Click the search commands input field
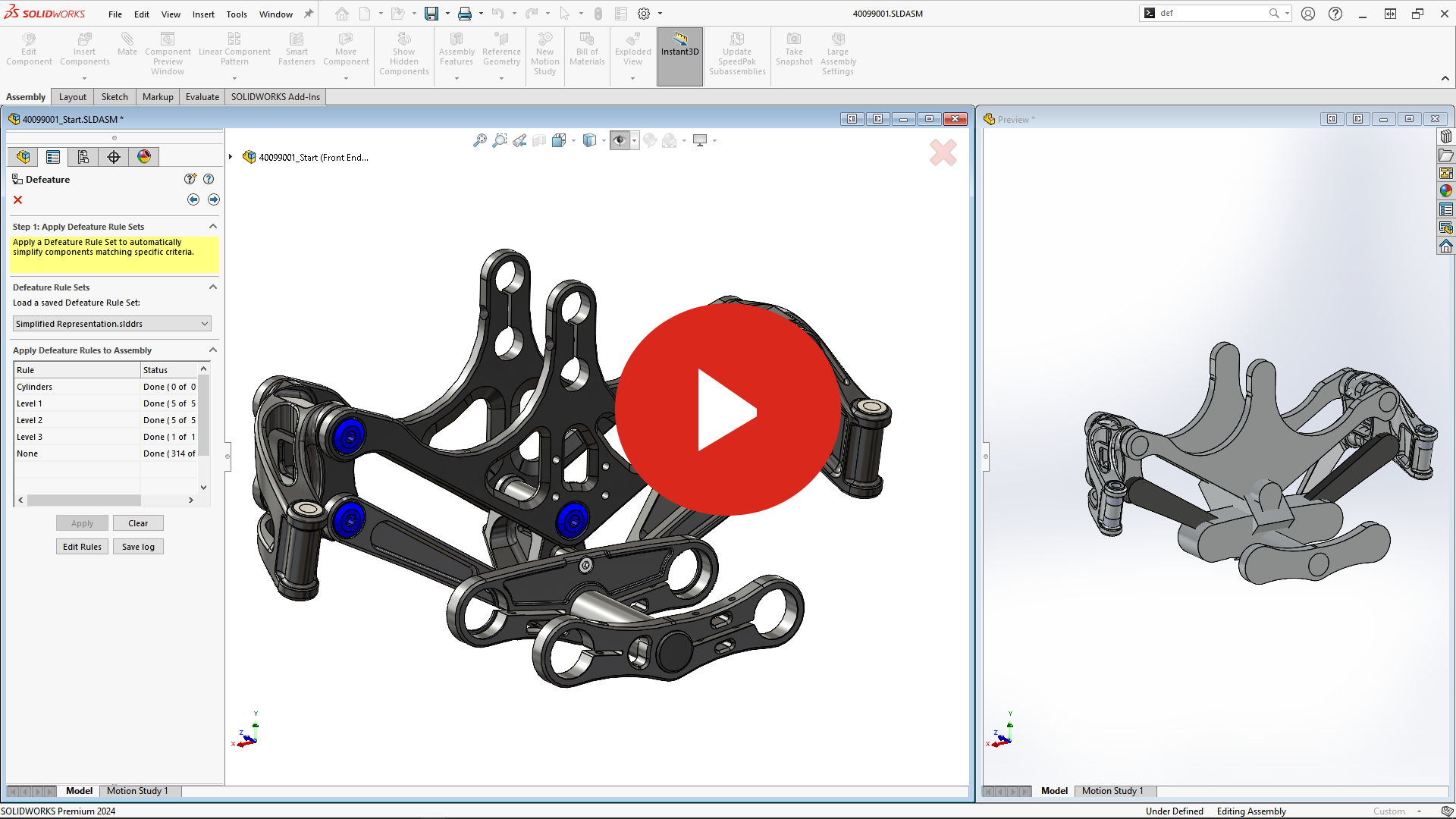This screenshot has width=1456, height=819. (1212, 14)
